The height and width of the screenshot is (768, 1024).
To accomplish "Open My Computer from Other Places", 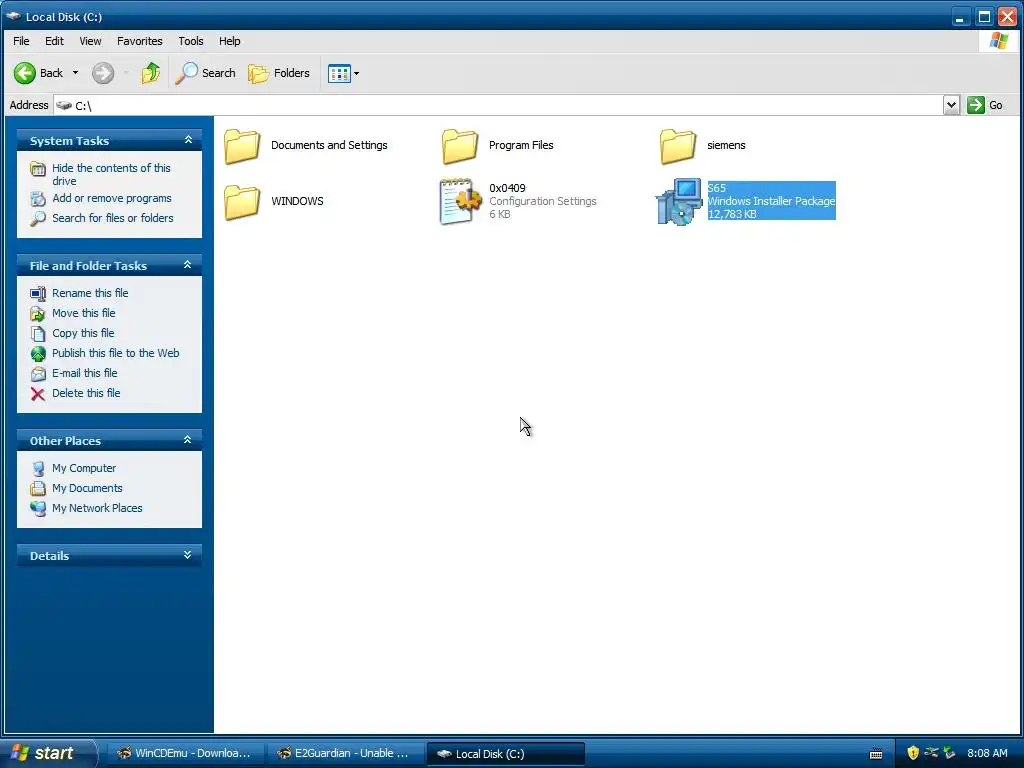I will pos(84,468).
